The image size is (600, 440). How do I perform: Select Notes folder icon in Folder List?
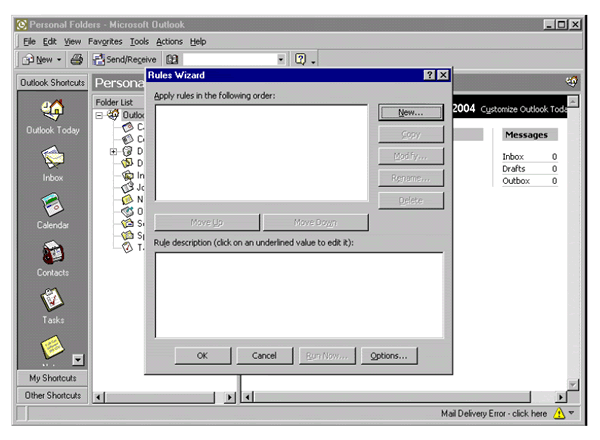coord(127,199)
